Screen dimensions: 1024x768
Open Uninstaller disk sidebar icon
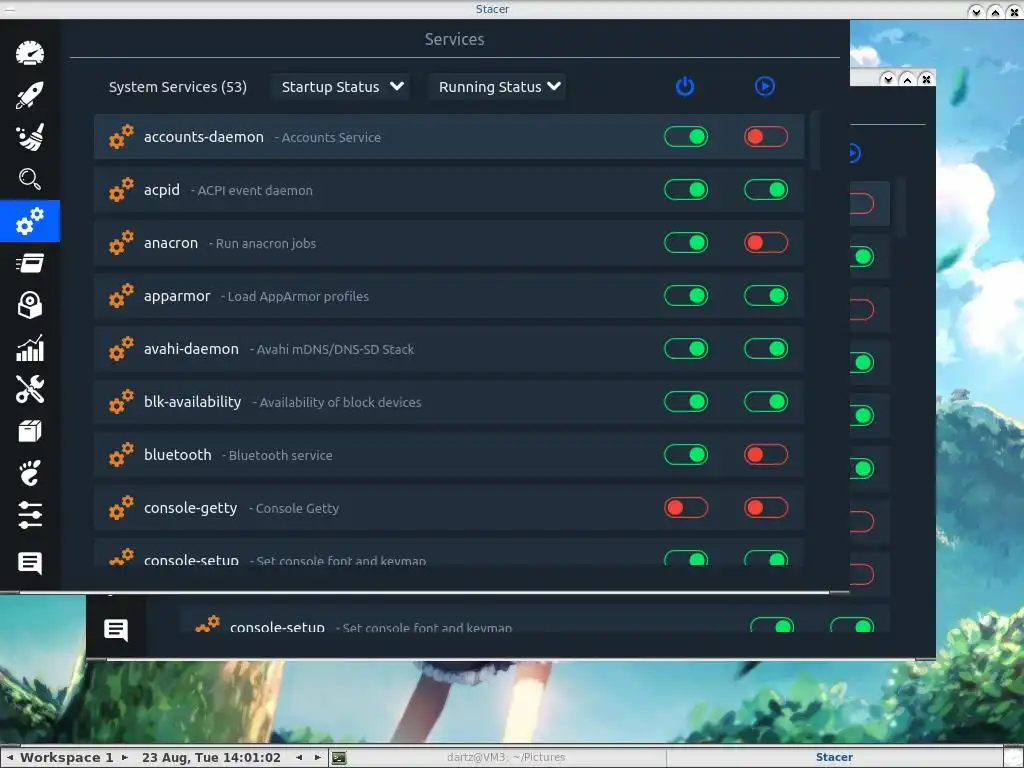[30, 305]
